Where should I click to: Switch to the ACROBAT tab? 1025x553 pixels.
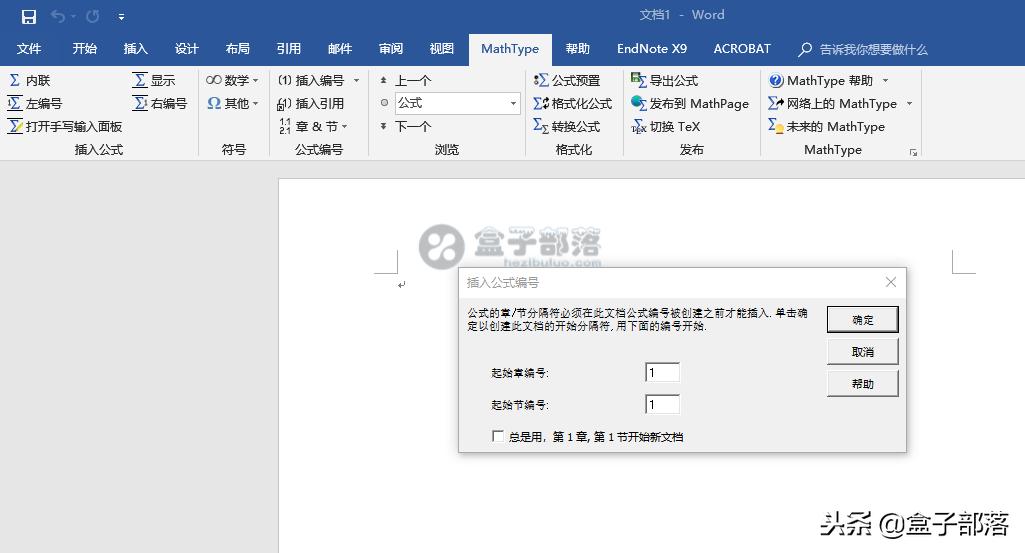(742, 49)
